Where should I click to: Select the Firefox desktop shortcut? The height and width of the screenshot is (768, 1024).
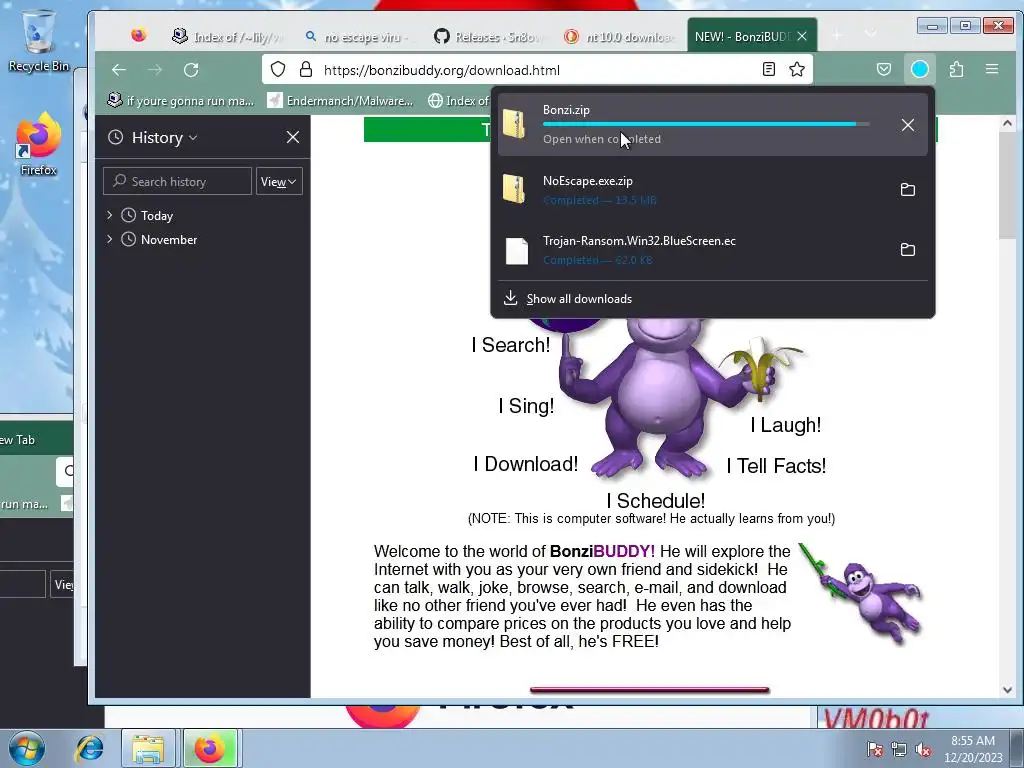click(x=39, y=144)
